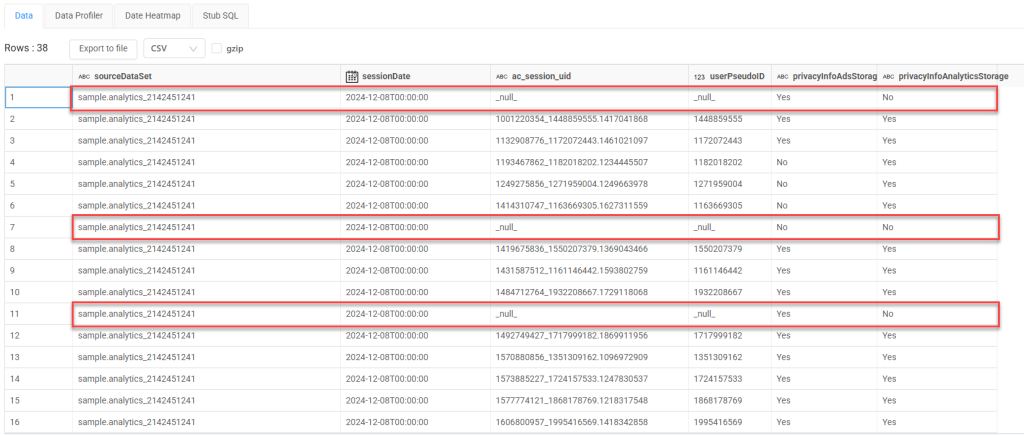
Task: Click userPseudoID value 1448859555
Action: (x=729, y=120)
